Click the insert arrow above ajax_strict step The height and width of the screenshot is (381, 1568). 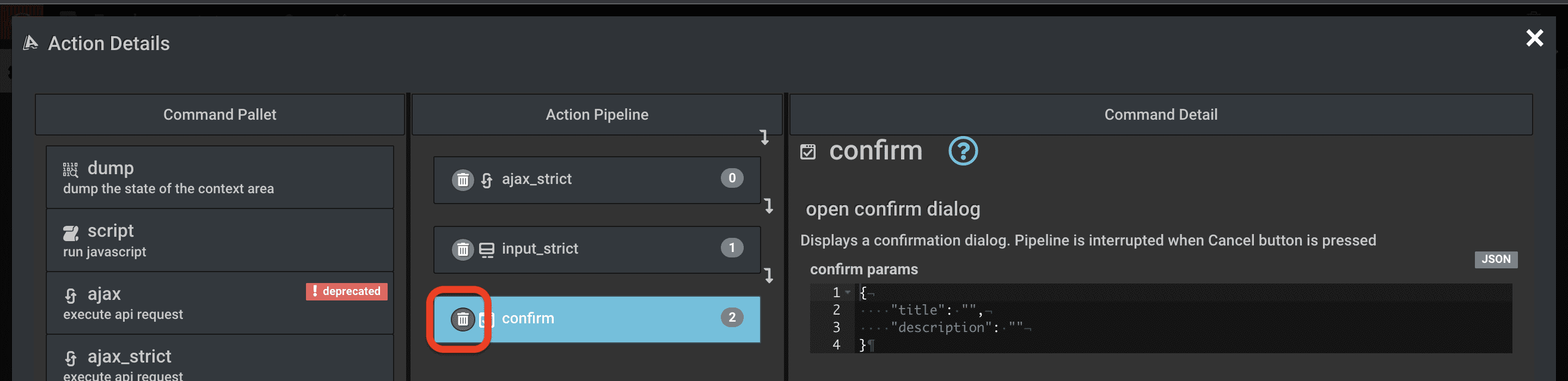764,137
